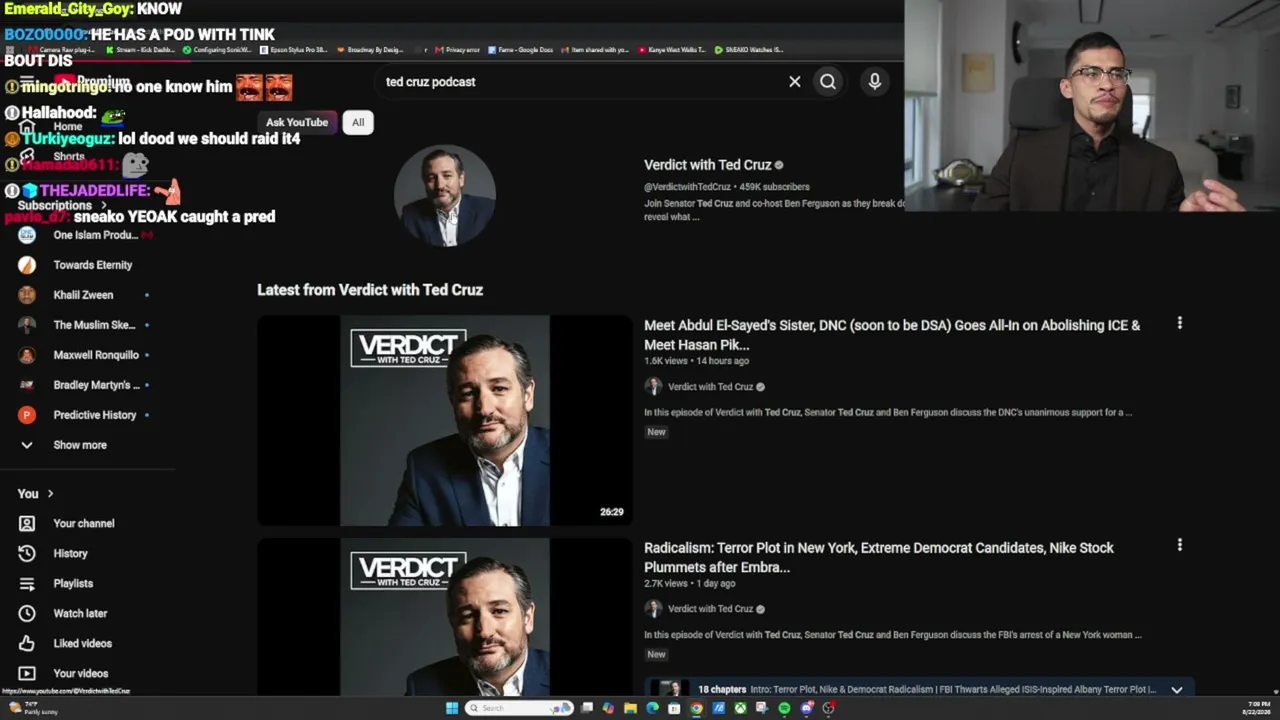The width and height of the screenshot is (1280, 720).
Task: Open weather widget in the taskbar
Action: [x=34, y=708]
